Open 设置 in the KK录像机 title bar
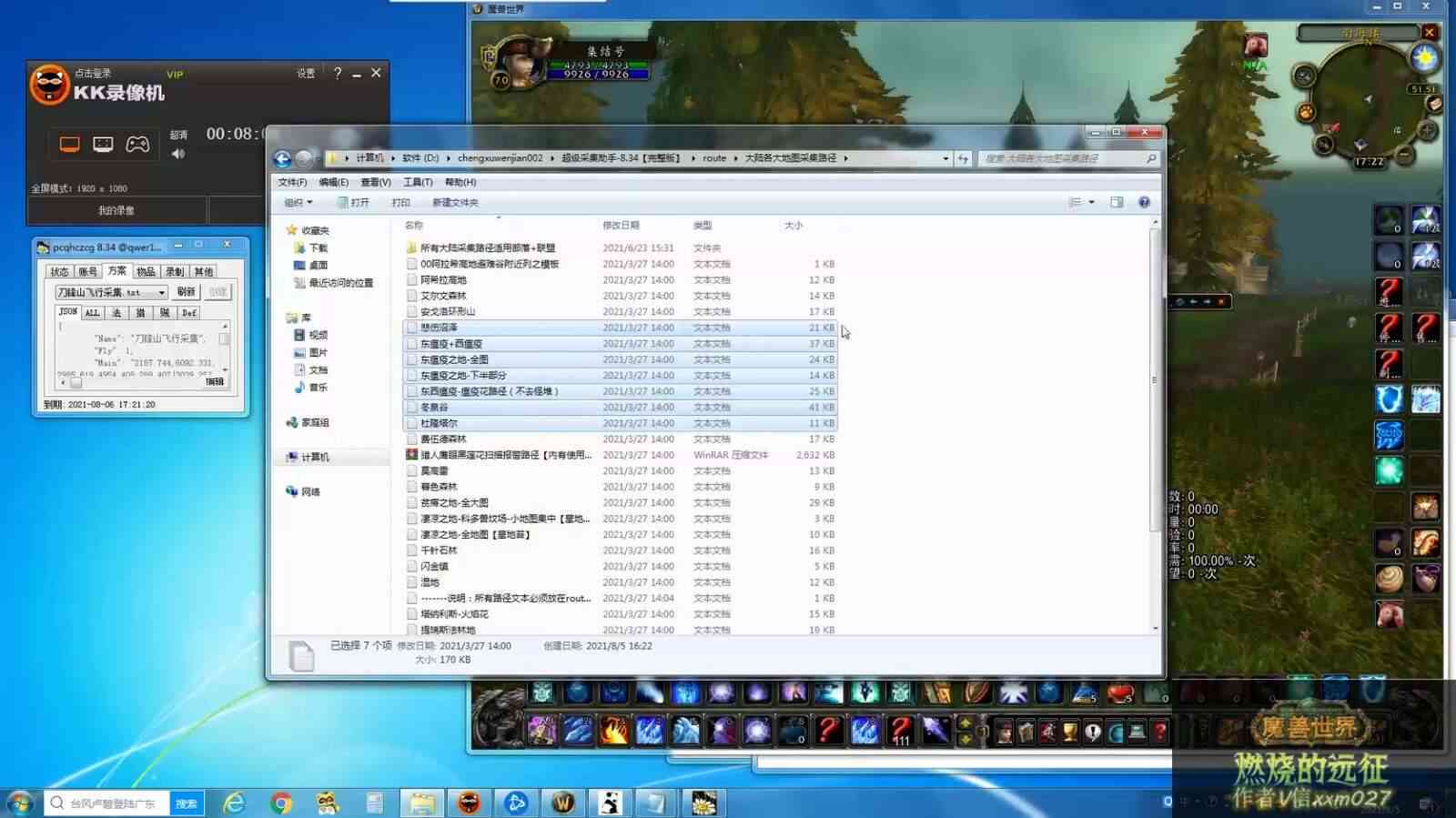 306,73
